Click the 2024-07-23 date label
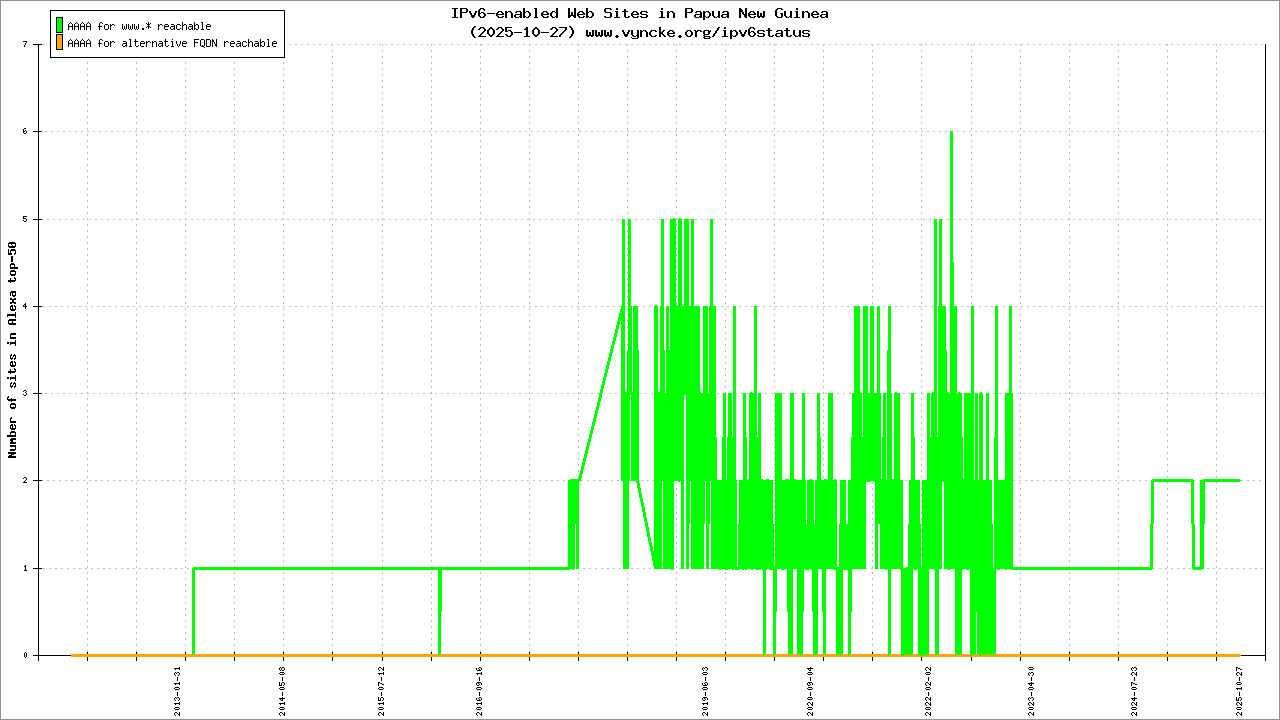 pyautogui.click(x=1135, y=686)
